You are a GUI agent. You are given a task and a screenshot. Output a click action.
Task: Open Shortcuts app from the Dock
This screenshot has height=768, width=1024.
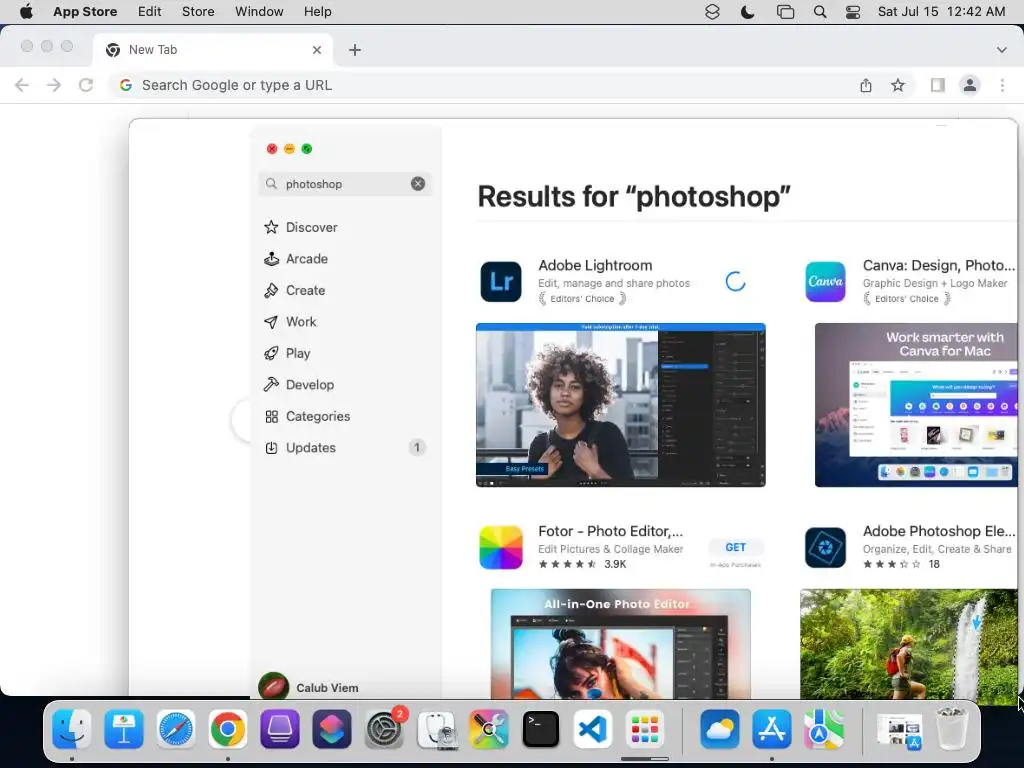[x=332, y=729]
